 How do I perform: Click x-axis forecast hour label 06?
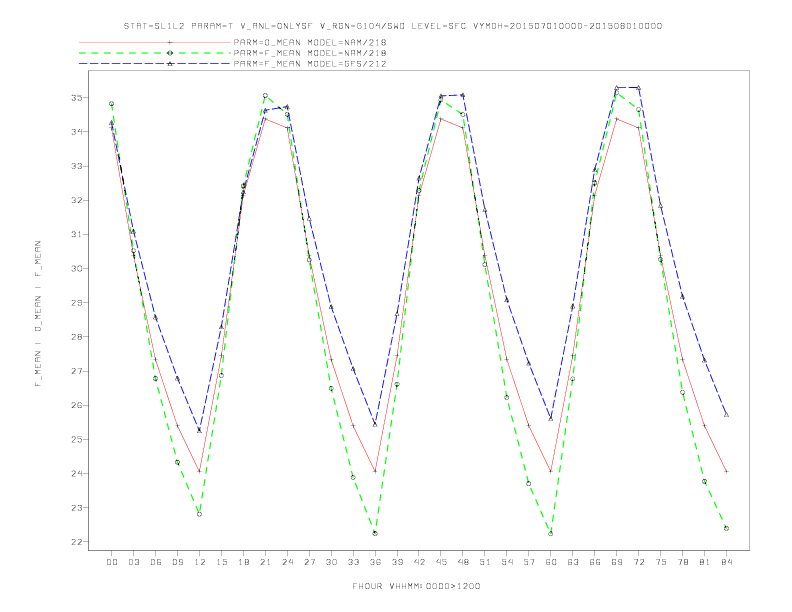[x=156, y=562]
